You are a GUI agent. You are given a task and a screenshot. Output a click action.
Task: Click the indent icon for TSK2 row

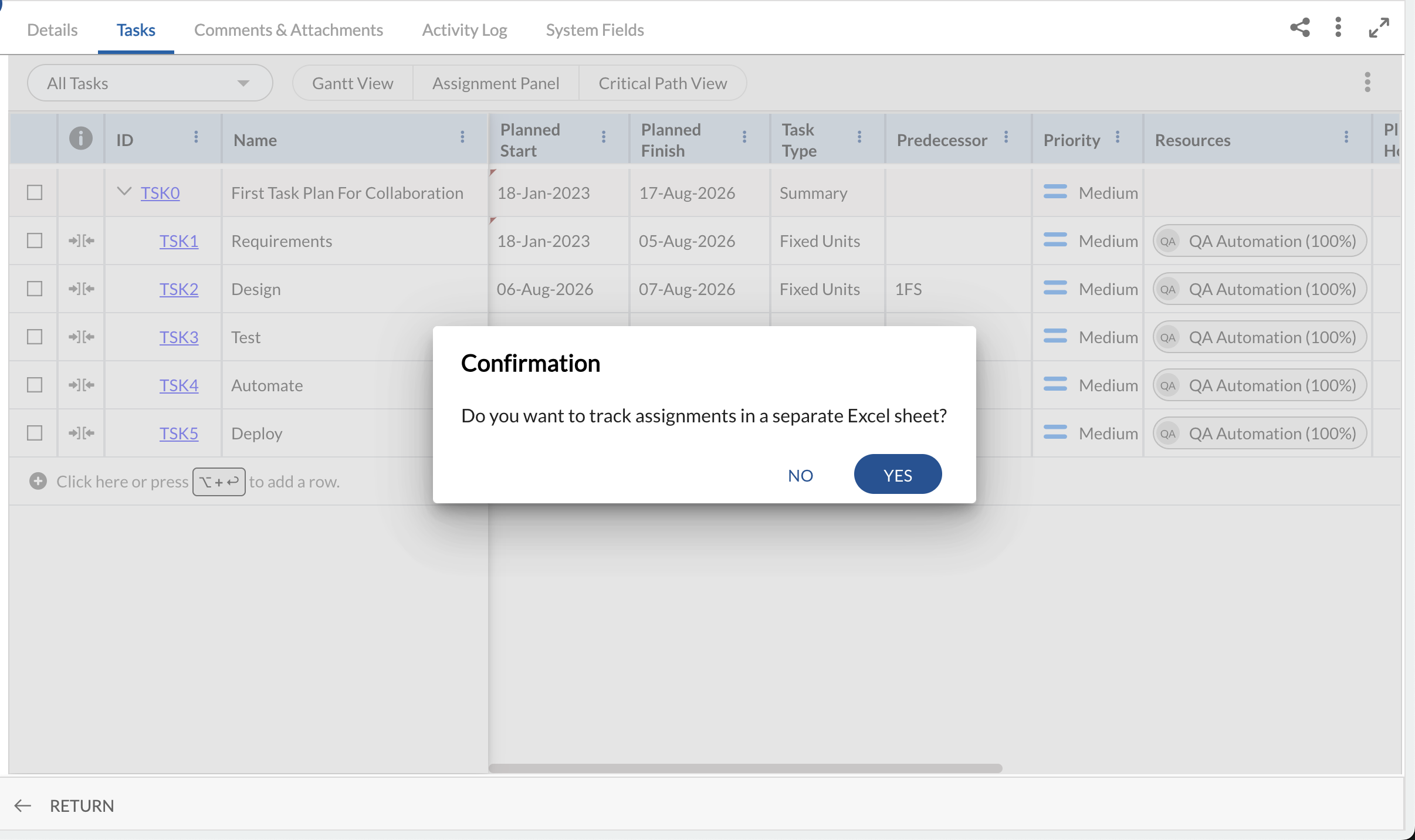point(82,289)
